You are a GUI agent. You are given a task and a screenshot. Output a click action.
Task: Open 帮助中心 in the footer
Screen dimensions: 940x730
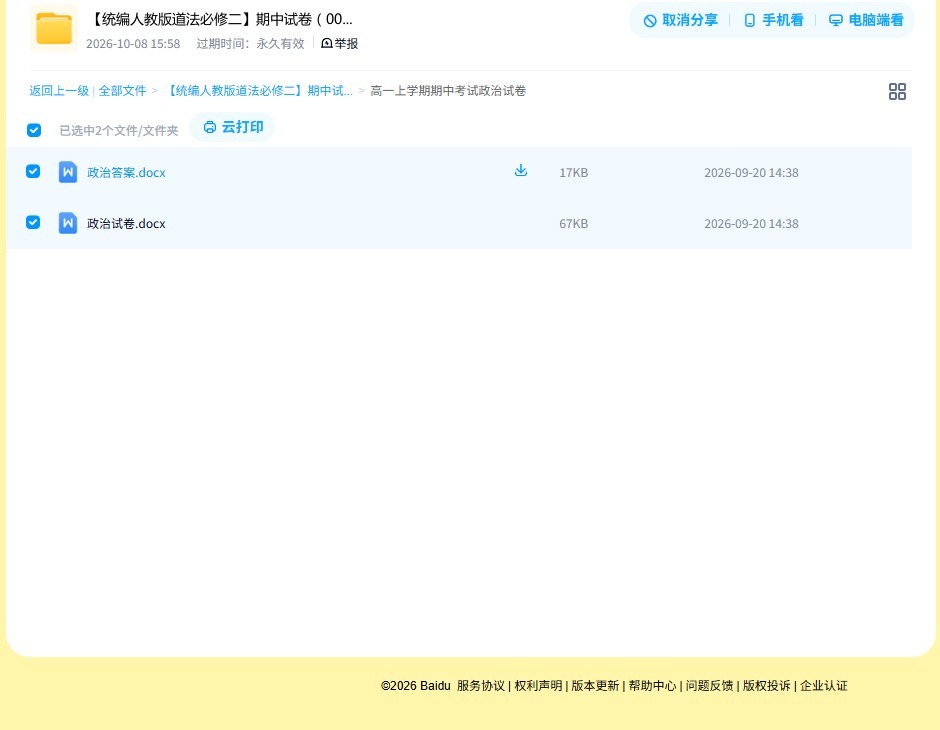(652, 686)
